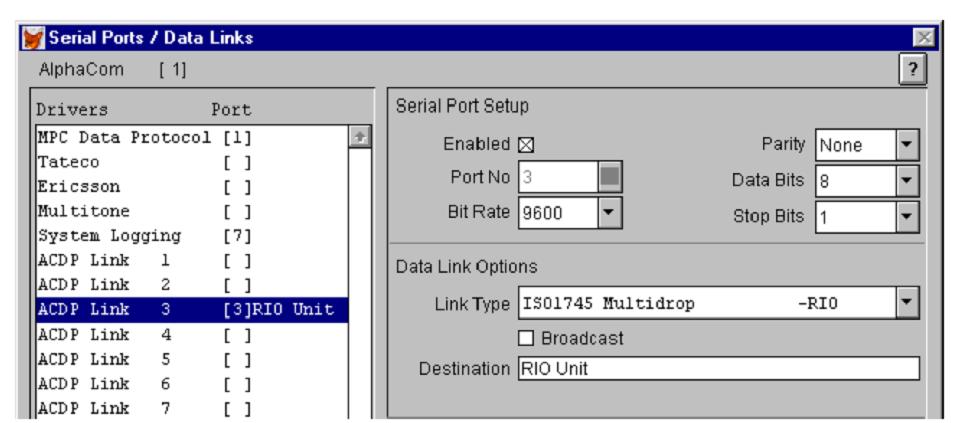Open the Bit Rate dropdown

pyautogui.click(x=610, y=213)
